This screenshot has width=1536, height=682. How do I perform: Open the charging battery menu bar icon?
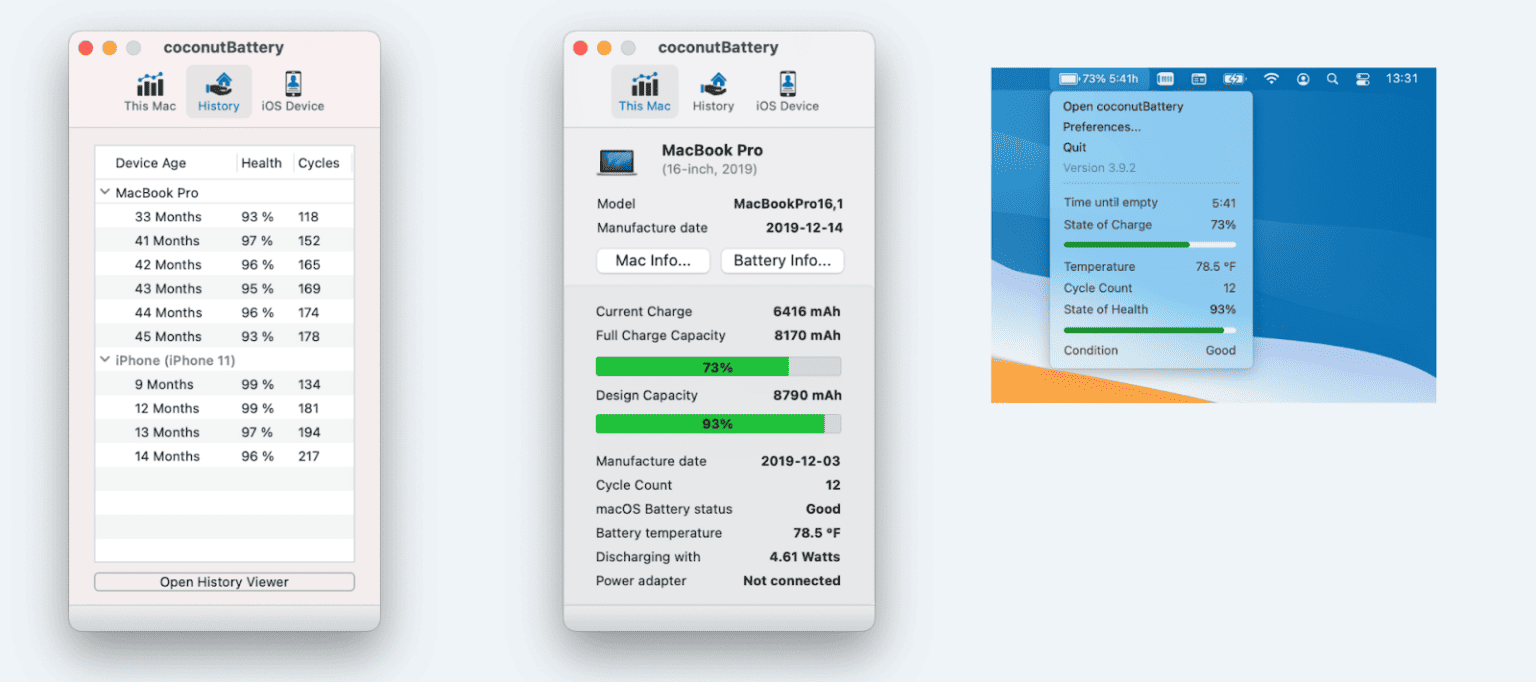[x=1234, y=78]
